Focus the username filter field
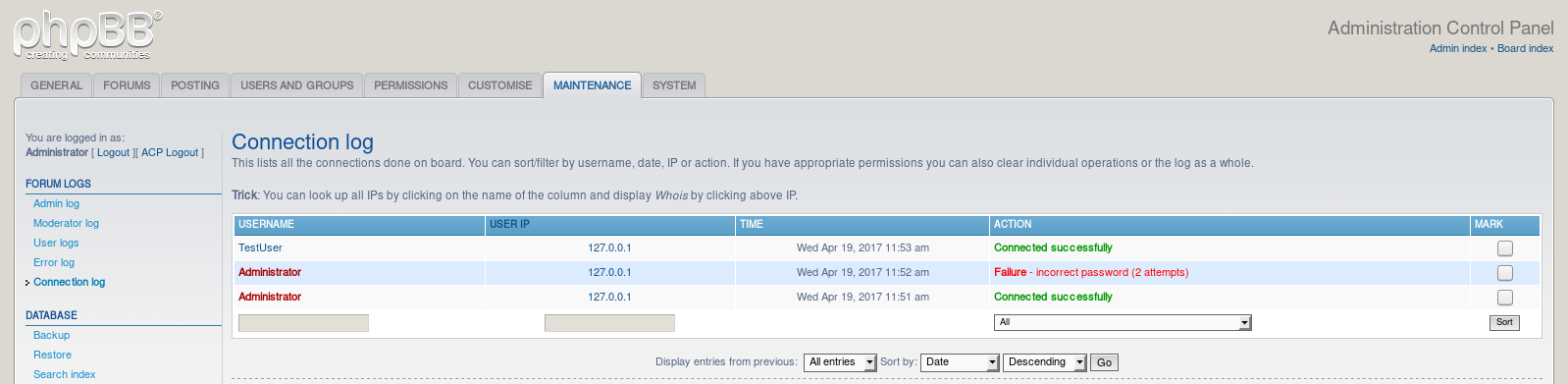This screenshot has width=1568, height=384. (303, 323)
